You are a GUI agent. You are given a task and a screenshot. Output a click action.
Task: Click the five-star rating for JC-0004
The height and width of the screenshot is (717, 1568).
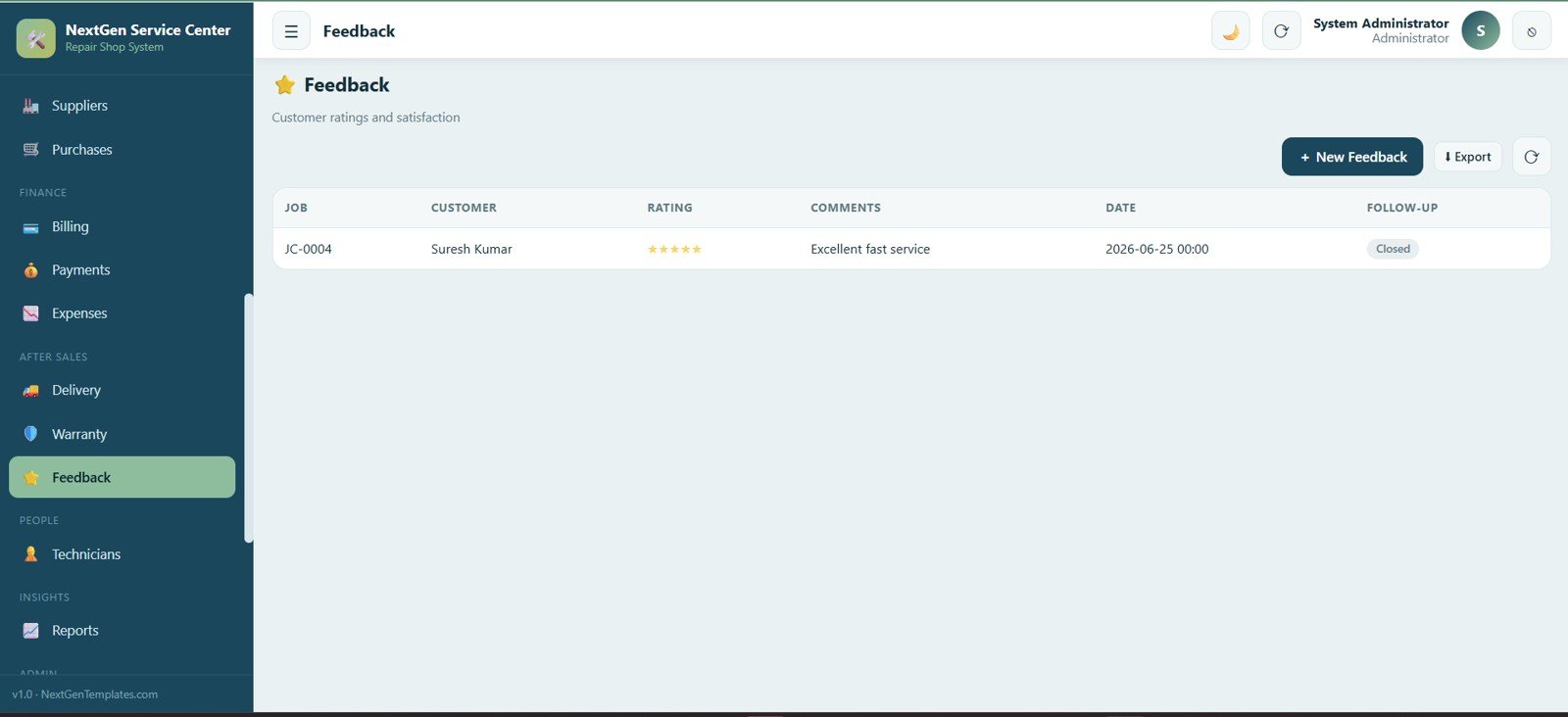[674, 250]
